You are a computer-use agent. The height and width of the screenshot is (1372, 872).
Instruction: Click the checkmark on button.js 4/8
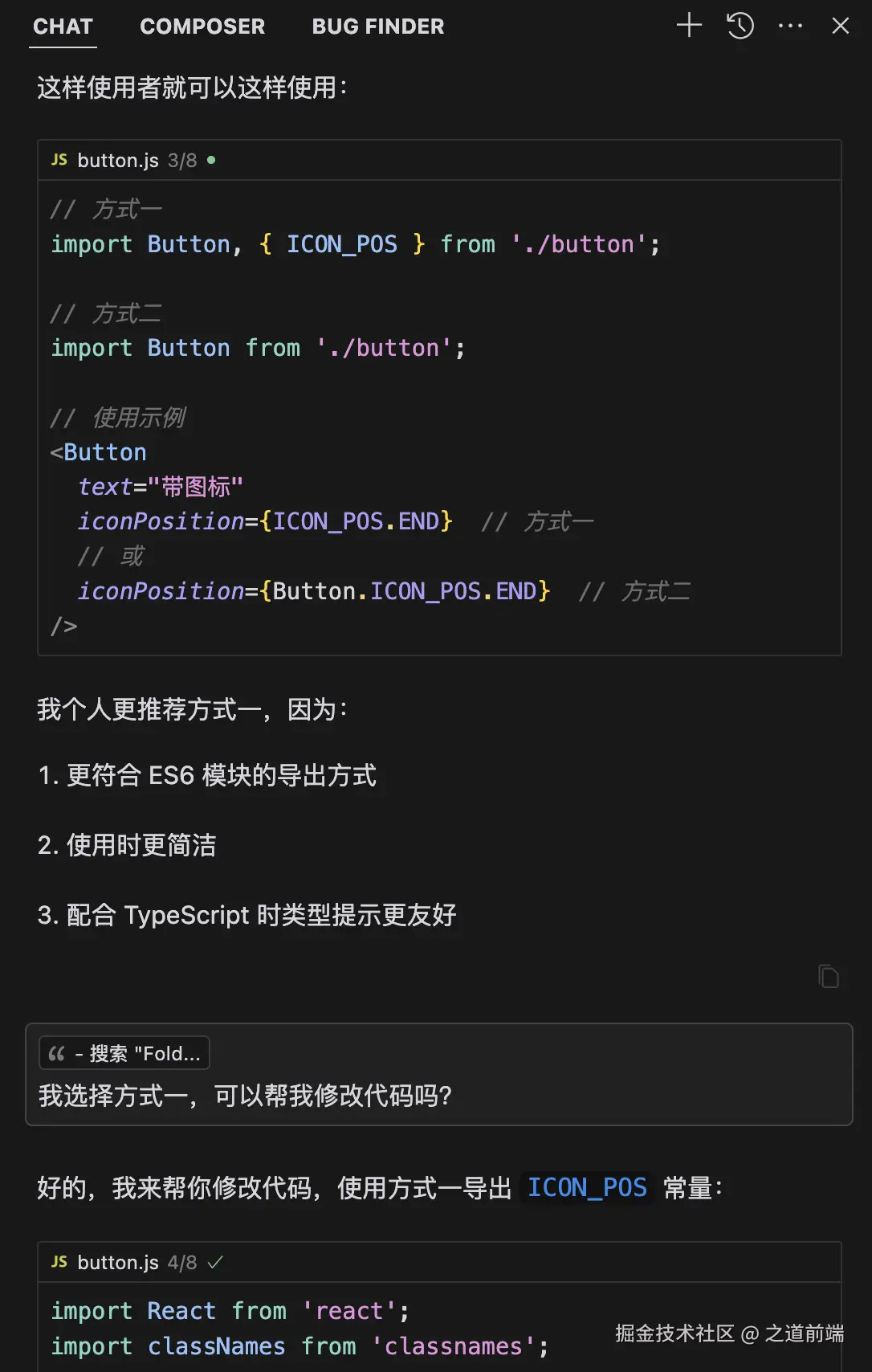click(215, 1262)
